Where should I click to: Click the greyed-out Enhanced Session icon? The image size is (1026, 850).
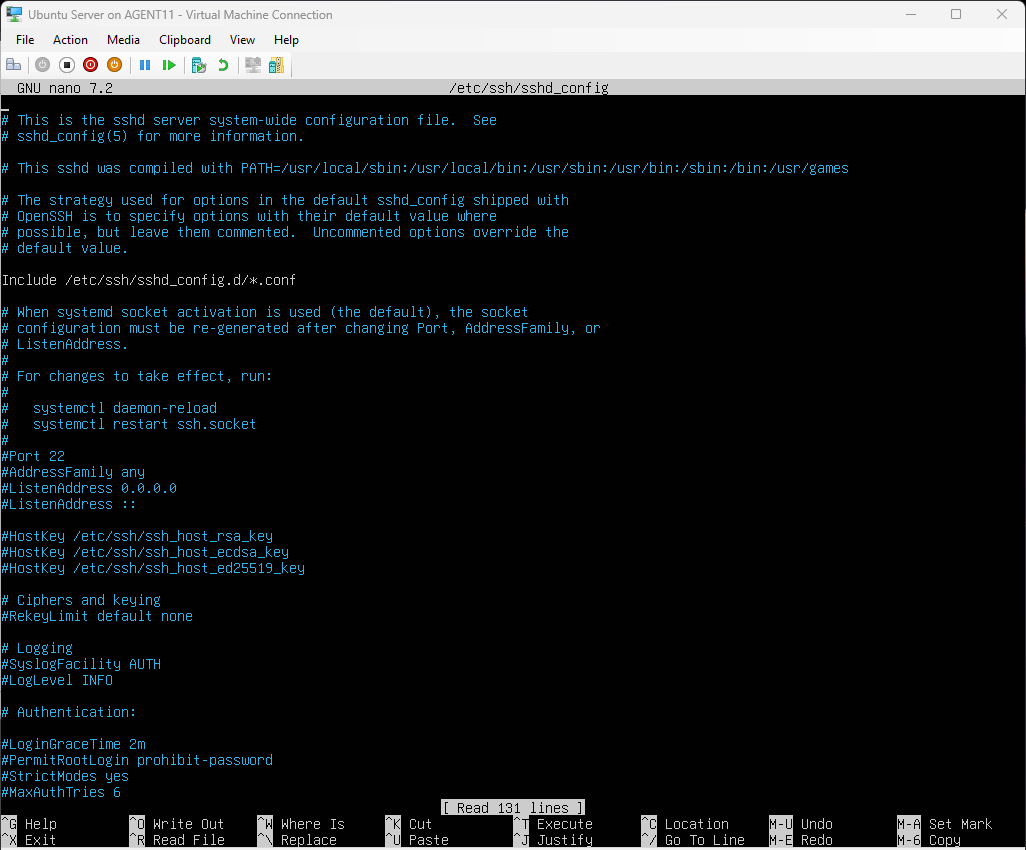tap(253, 65)
